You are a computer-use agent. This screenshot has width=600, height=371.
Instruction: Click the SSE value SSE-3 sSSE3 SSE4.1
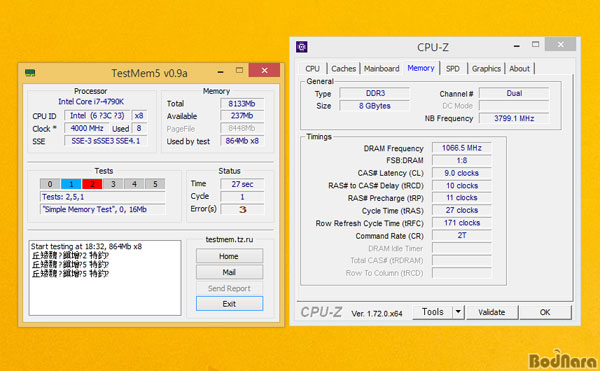tap(106, 141)
